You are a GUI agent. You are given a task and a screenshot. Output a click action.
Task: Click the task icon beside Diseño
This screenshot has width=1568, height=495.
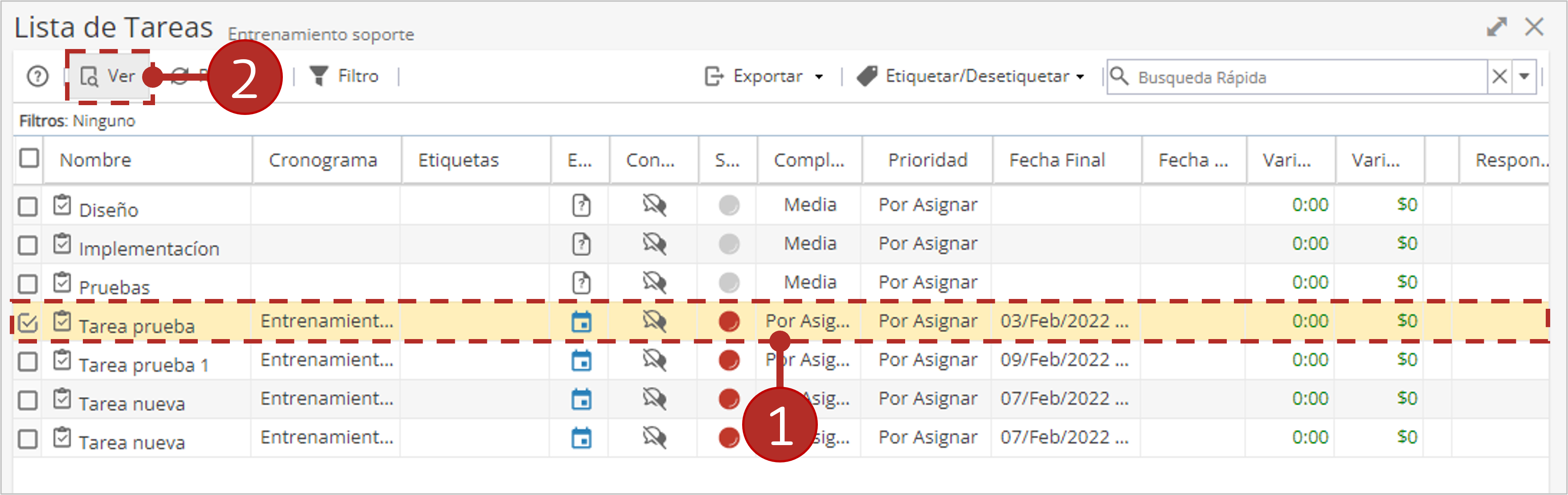click(62, 205)
